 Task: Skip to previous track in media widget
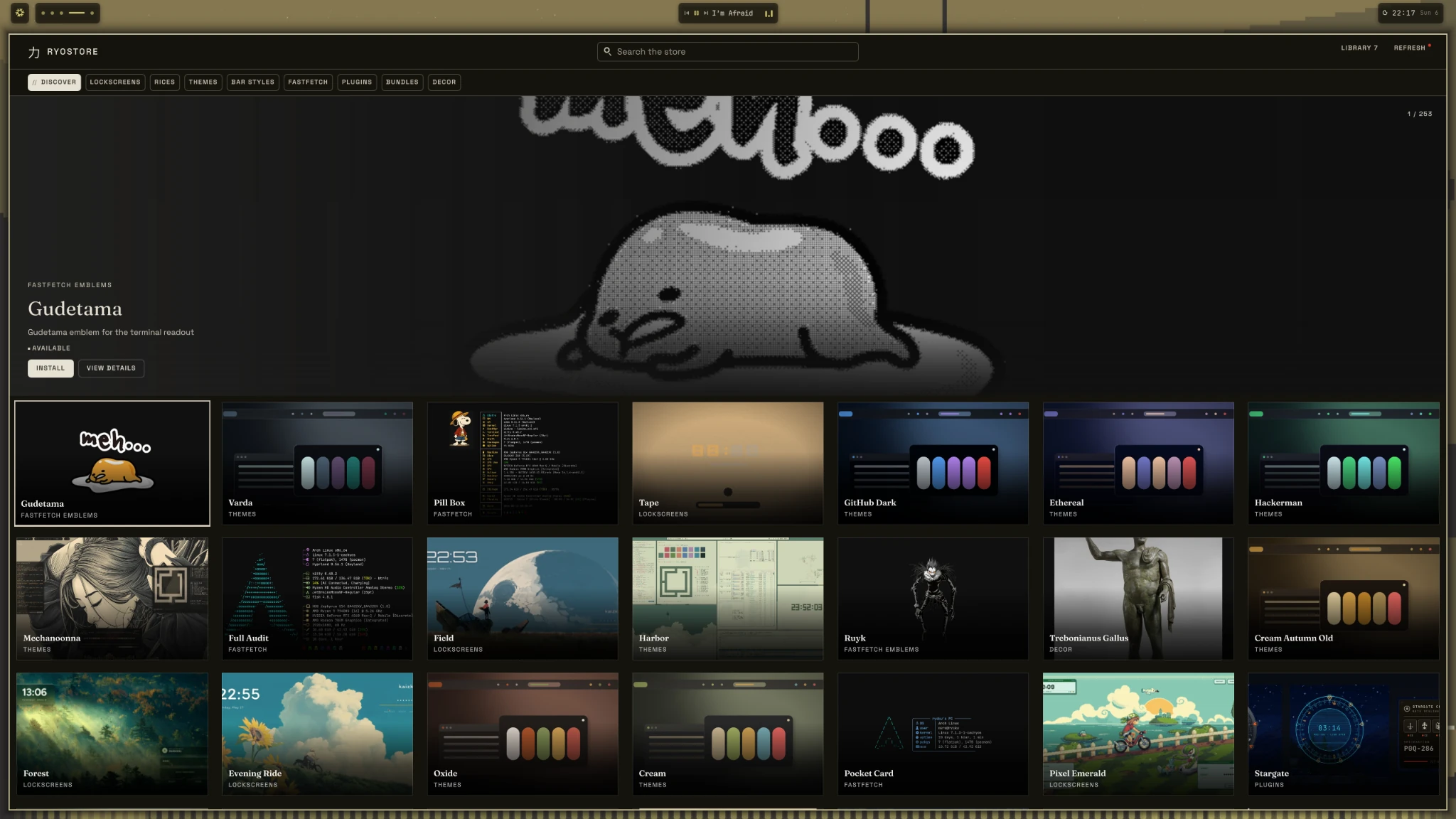pyautogui.click(x=687, y=13)
